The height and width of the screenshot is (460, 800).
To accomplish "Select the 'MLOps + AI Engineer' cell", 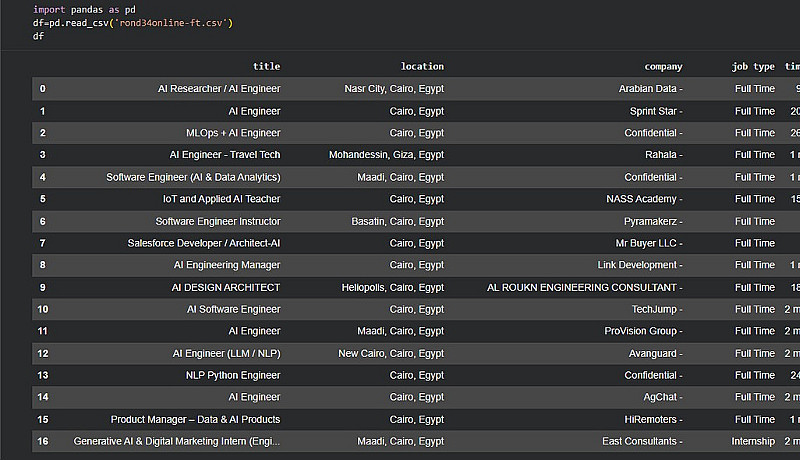I will [233, 133].
